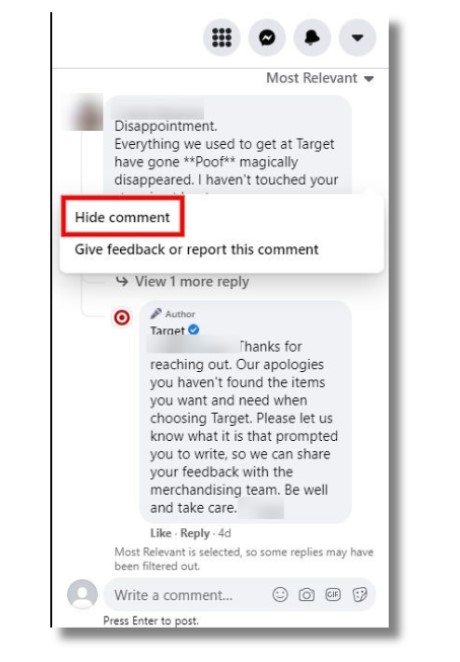Open the Facebook apps grid menu
This screenshot has width=460, height=662.
[222, 38]
